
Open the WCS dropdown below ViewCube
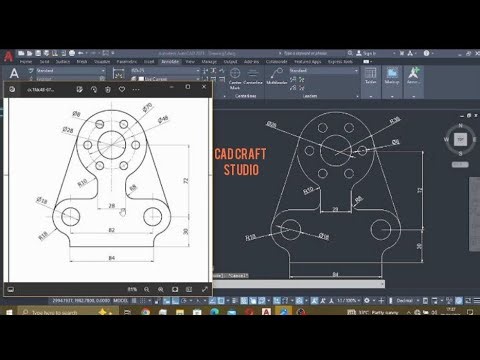point(460,165)
